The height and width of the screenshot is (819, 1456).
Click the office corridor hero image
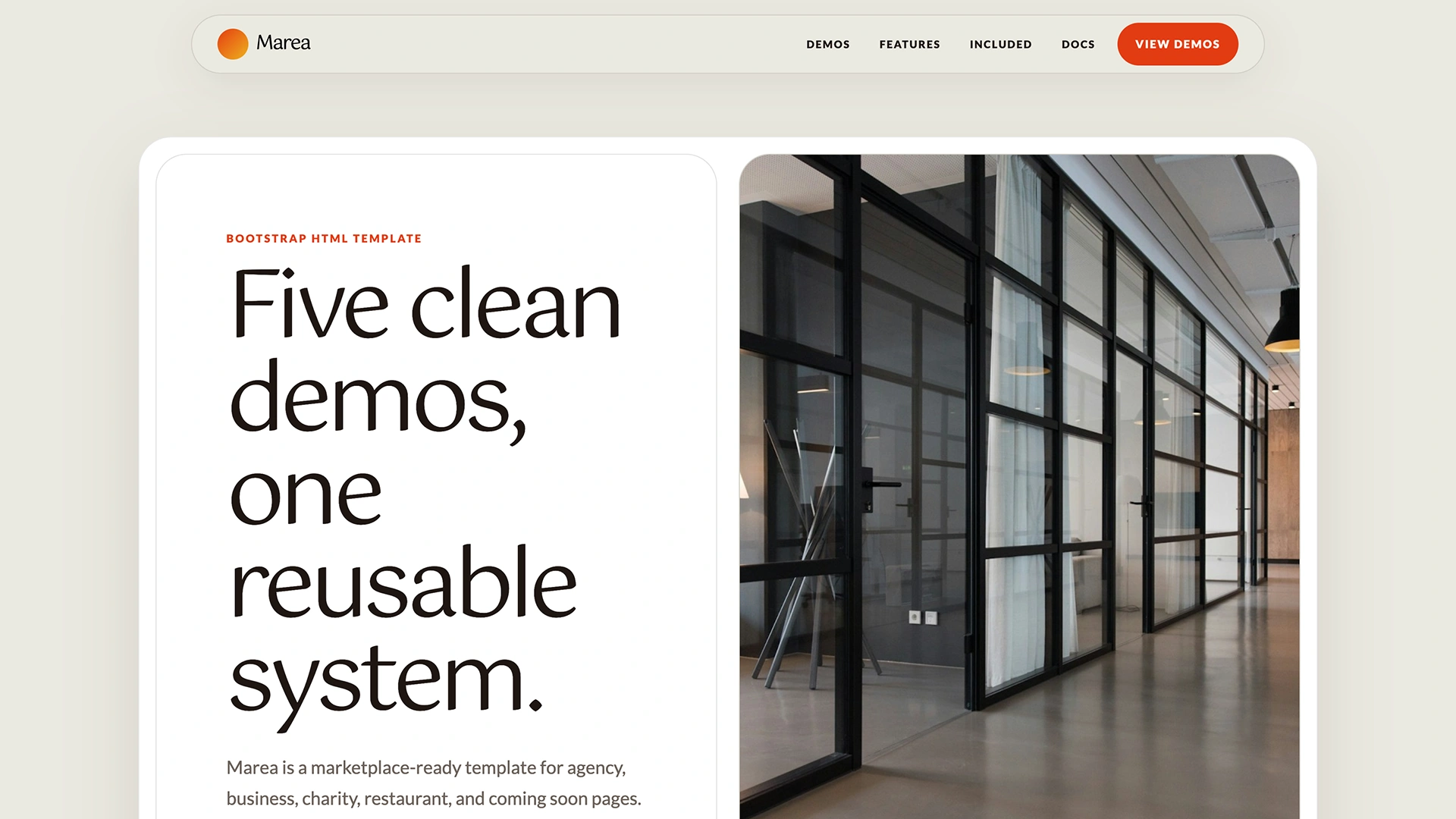point(1019,486)
